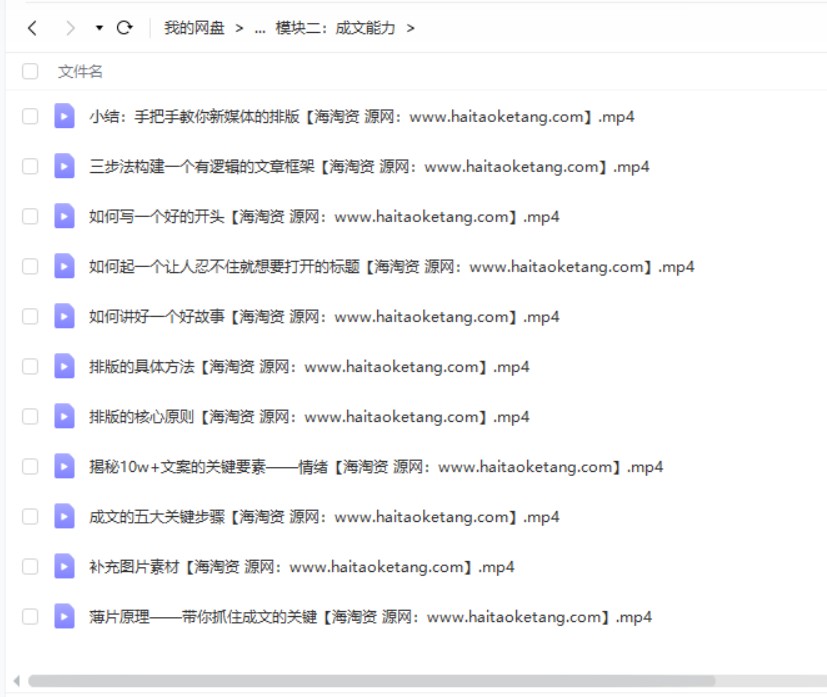Click video icon of 薄片原理——带你抓住成文的关键
Screen dimensions: 827x697
point(64,616)
